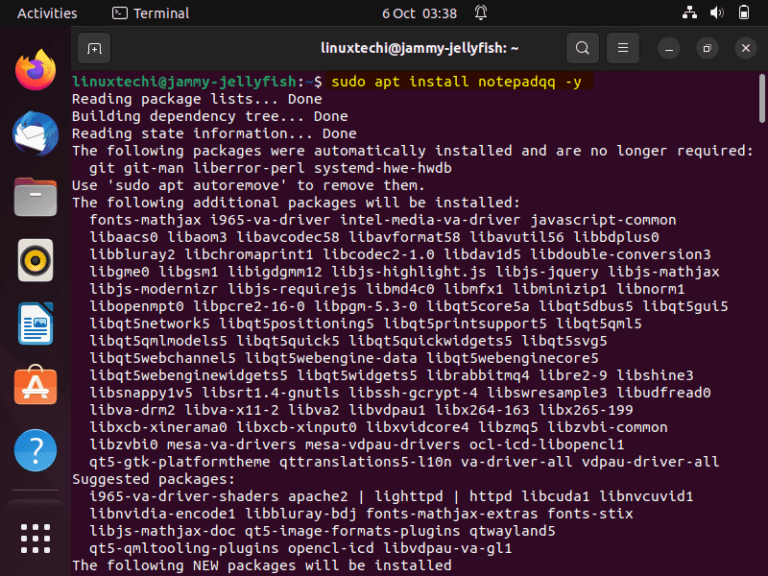The image size is (768, 576).
Task: Close the terminal window
Action: coord(745,48)
